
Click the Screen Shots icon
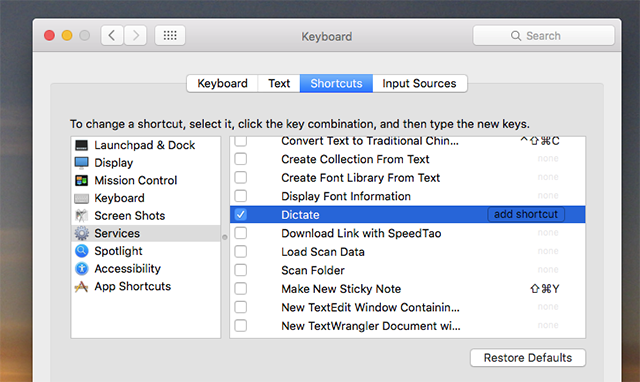82,215
